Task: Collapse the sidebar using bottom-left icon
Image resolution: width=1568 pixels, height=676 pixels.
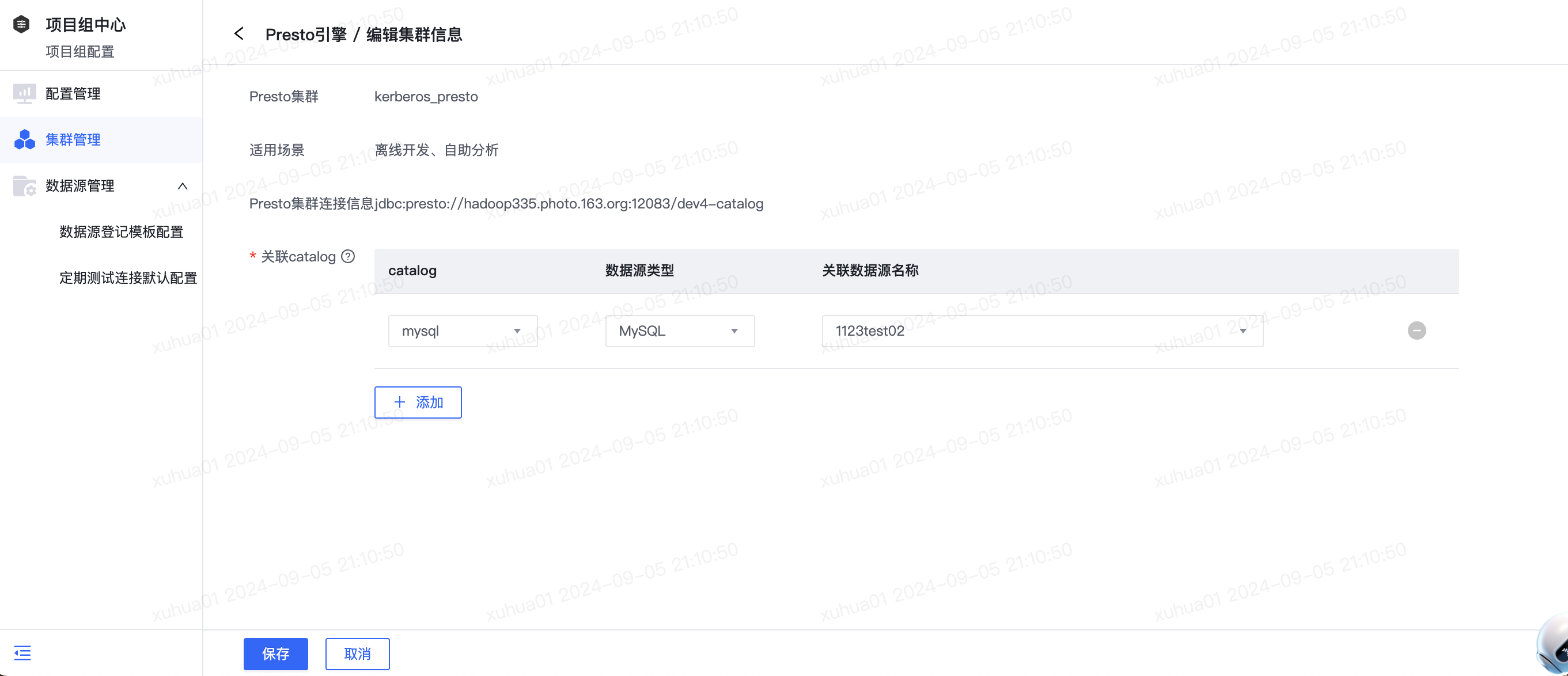Action: 22,653
